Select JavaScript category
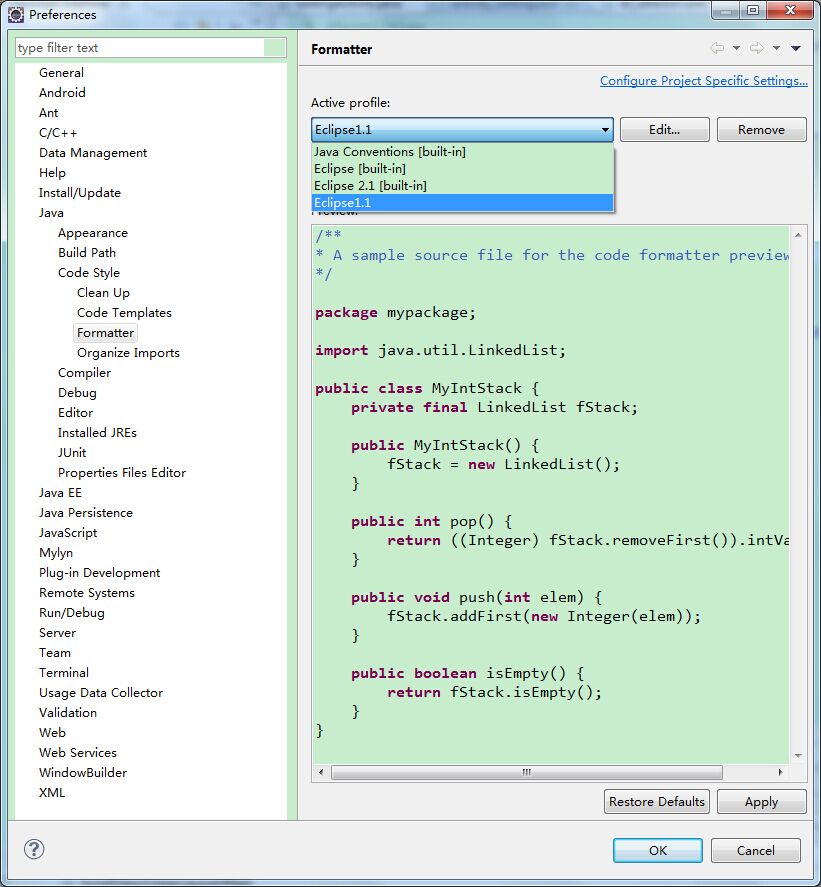This screenshot has width=821, height=887. (x=68, y=532)
